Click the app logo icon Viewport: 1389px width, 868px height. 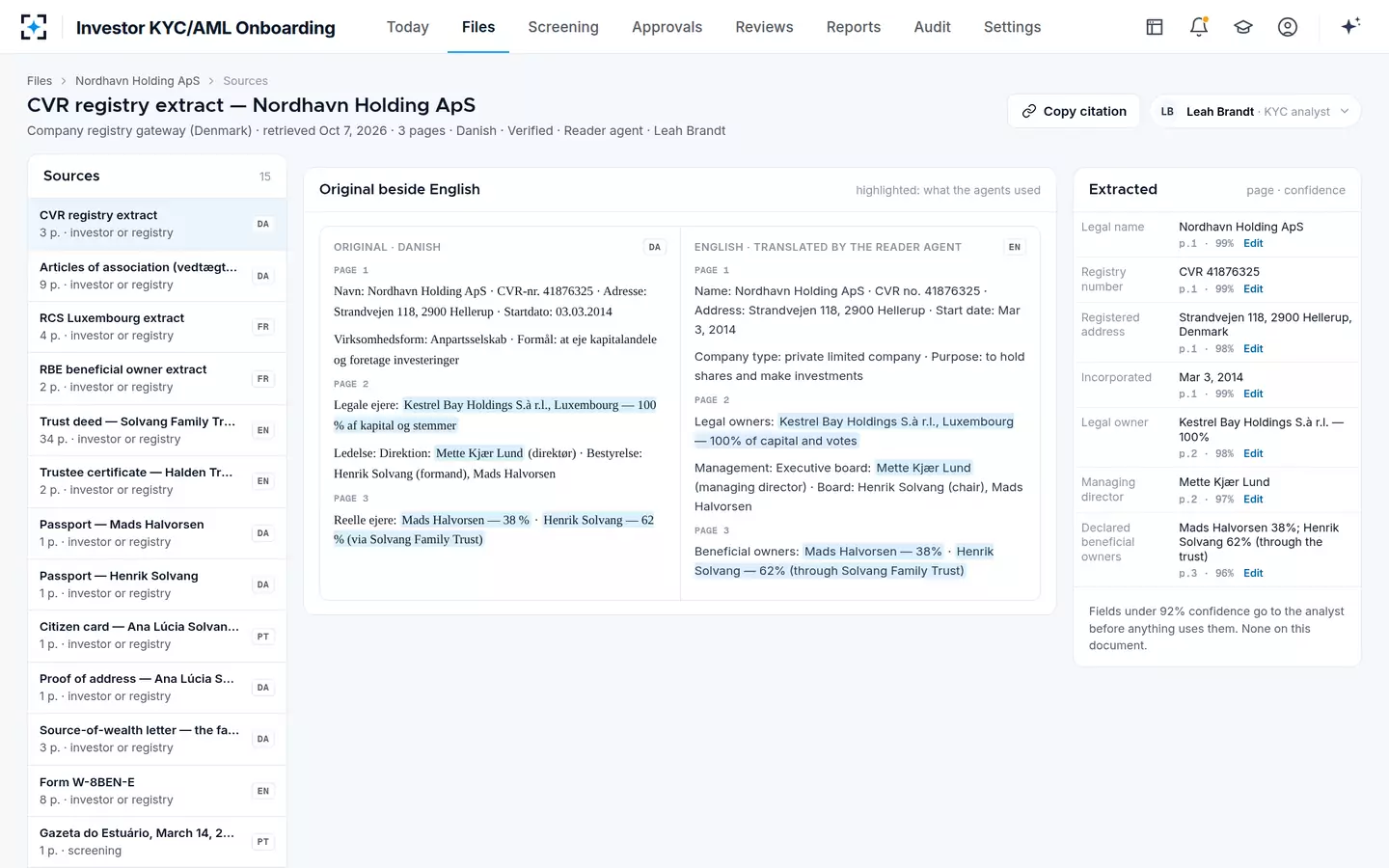[34, 27]
